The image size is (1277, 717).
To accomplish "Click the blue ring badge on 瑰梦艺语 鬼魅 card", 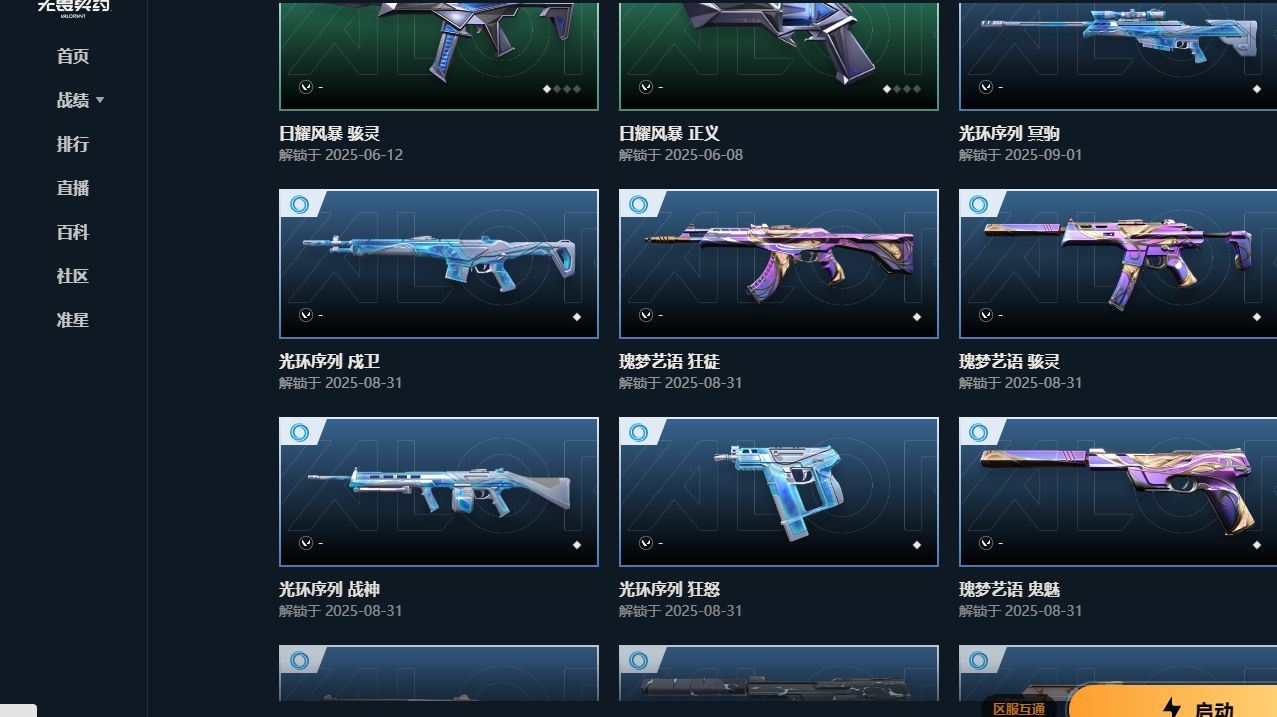I will [x=978, y=433].
